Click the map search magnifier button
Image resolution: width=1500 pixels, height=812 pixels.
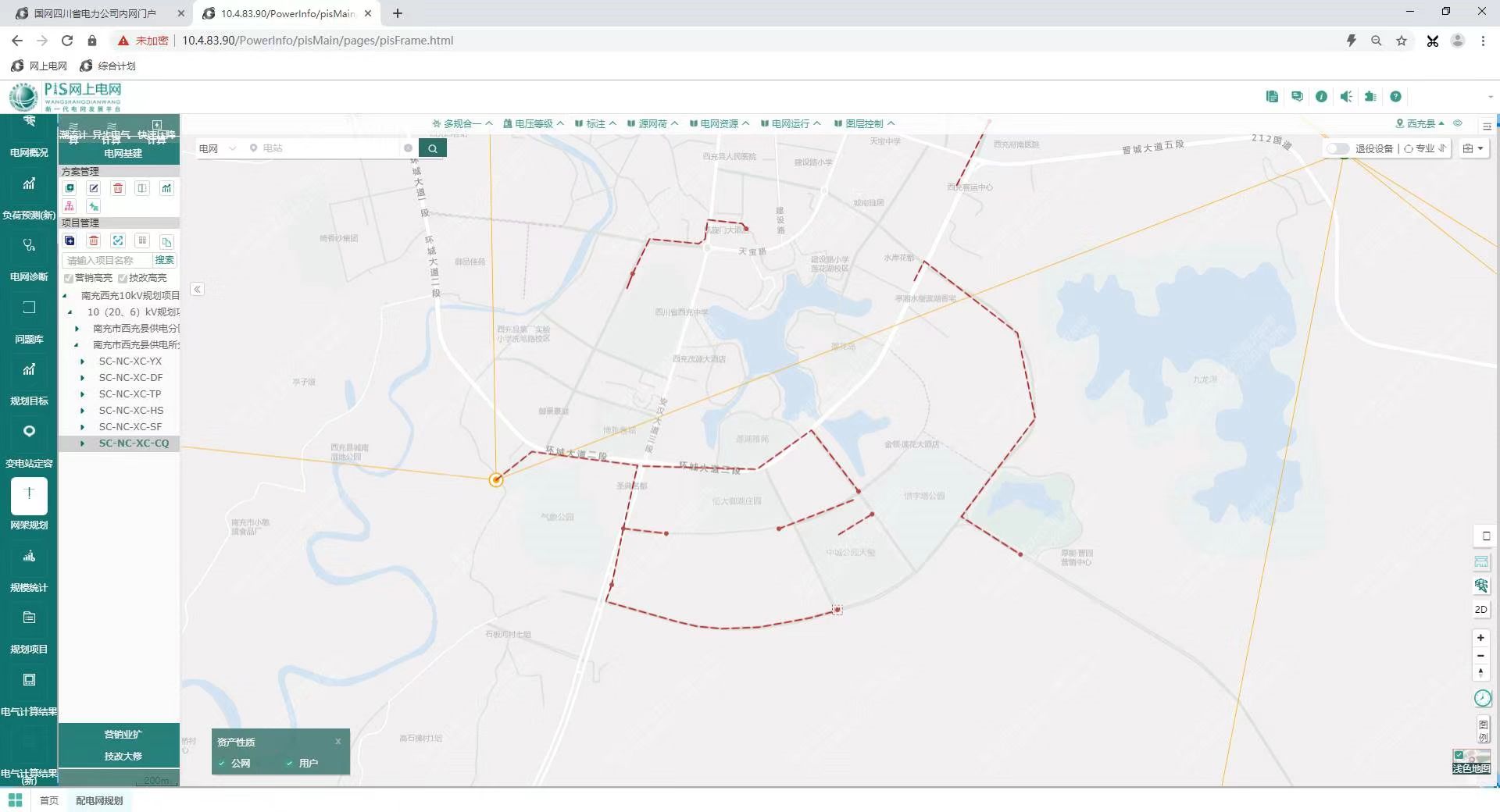click(433, 148)
